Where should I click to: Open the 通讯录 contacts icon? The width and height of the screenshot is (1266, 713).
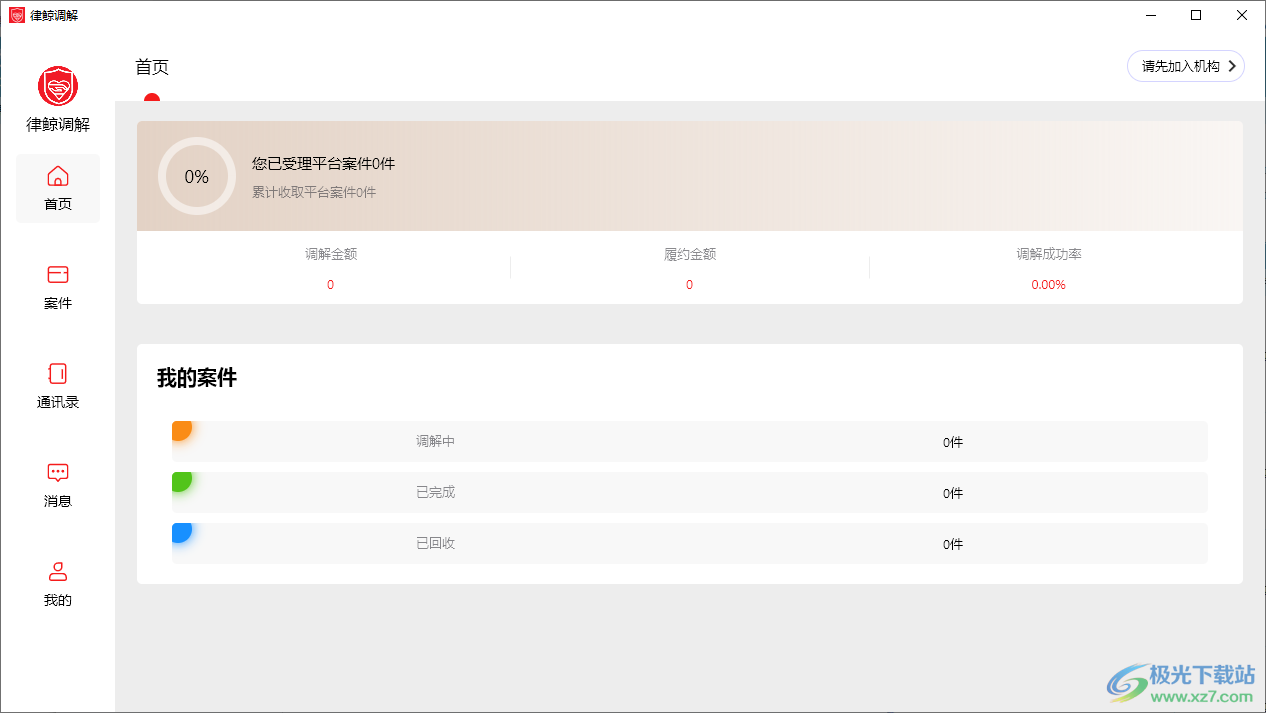[x=58, y=374]
